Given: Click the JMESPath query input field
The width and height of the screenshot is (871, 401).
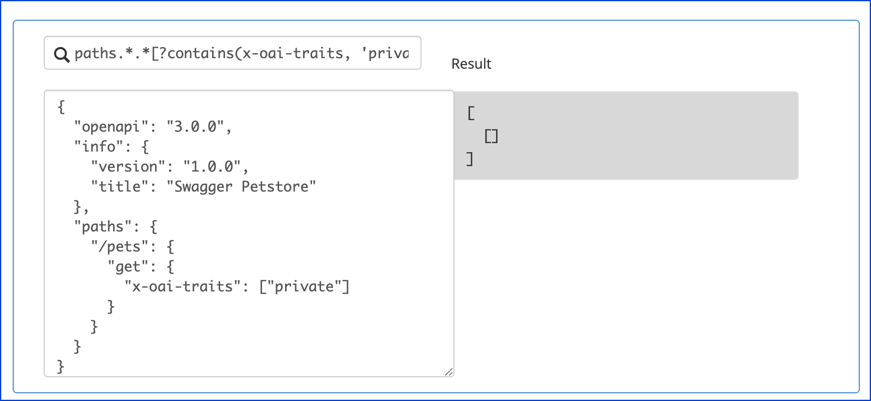Looking at the screenshot, I should click(x=243, y=54).
